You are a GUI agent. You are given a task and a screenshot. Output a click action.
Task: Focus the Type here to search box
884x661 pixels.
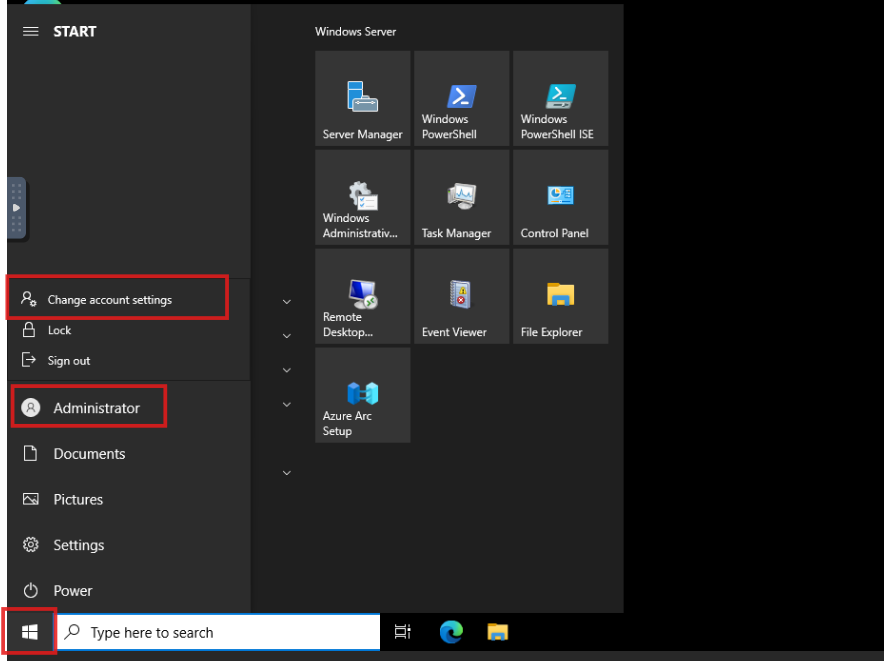(x=219, y=632)
